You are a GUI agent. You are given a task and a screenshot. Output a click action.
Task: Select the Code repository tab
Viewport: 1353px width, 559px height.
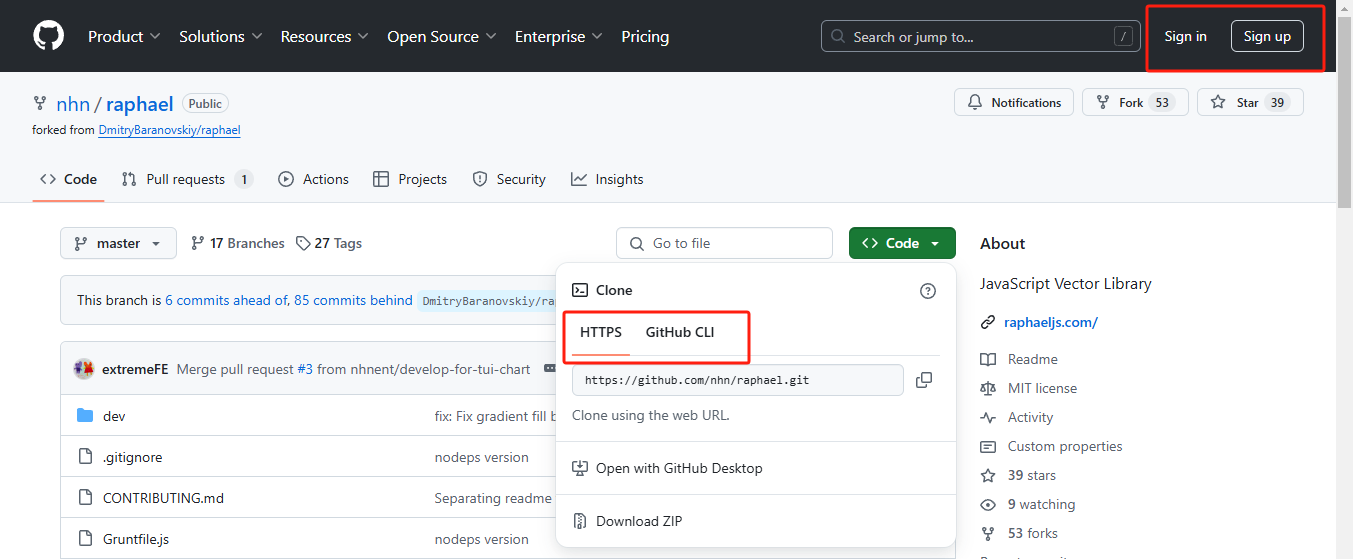(68, 179)
